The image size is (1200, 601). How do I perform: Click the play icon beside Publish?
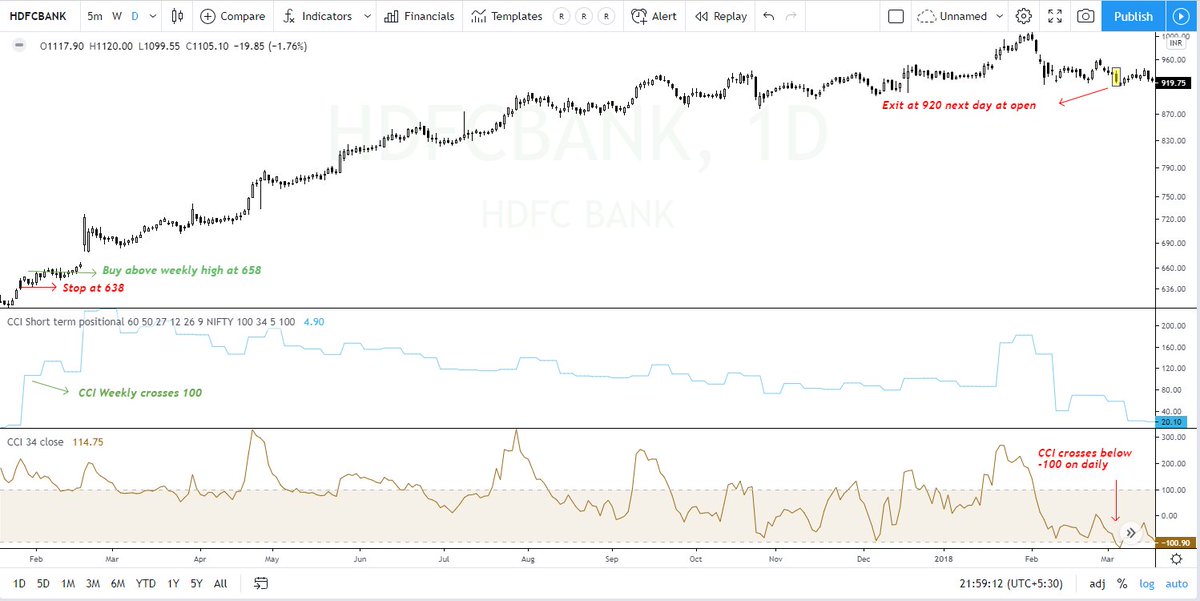[x=1179, y=16]
